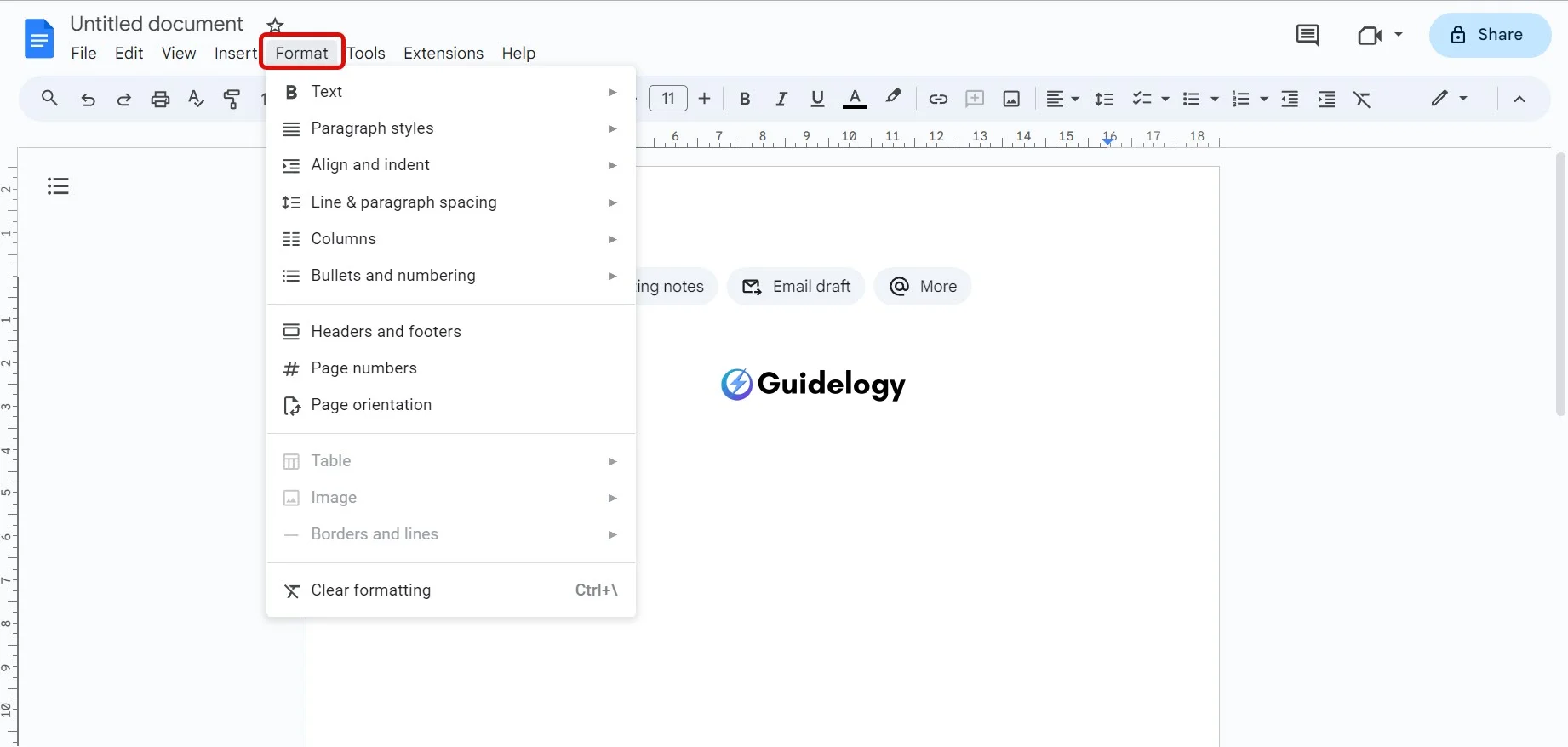Expand the Paragraph styles submenu

tap(451, 128)
